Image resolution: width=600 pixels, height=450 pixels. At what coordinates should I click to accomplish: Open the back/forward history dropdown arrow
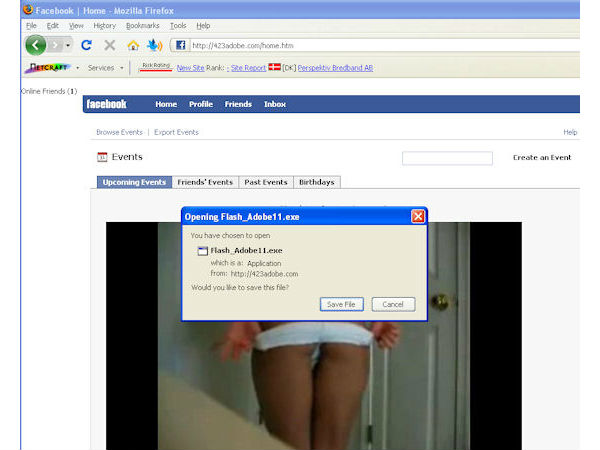tap(68, 46)
